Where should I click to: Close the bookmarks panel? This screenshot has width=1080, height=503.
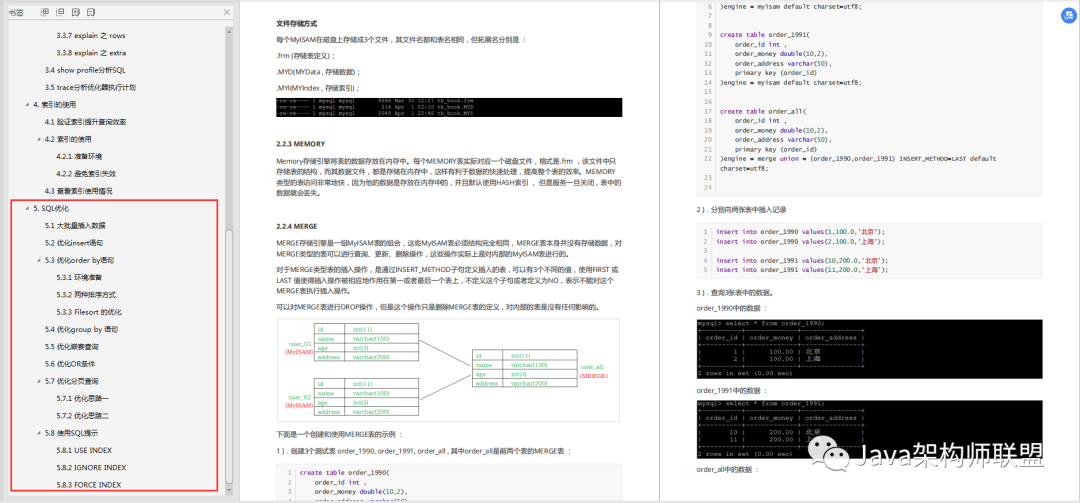click(x=227, y=12)
